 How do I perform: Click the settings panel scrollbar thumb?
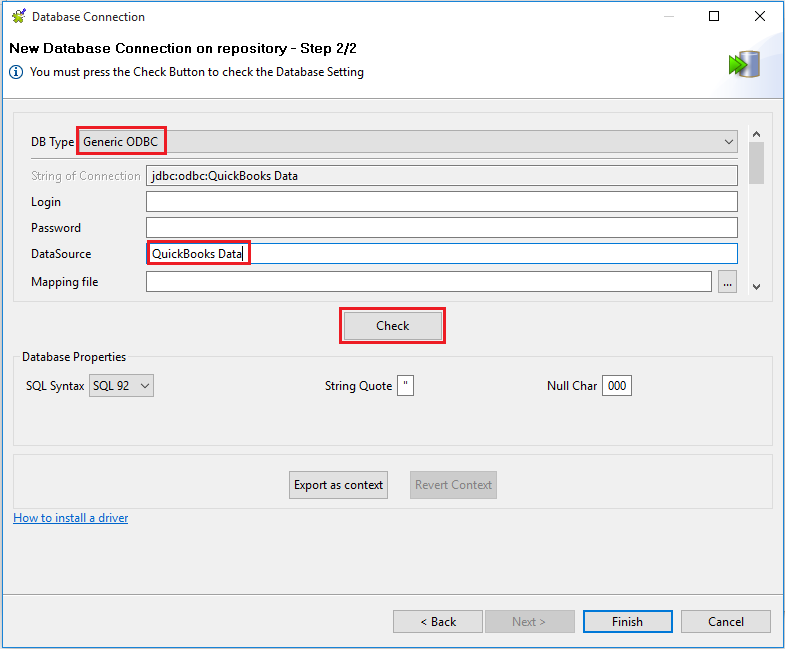tap(756, 163)
